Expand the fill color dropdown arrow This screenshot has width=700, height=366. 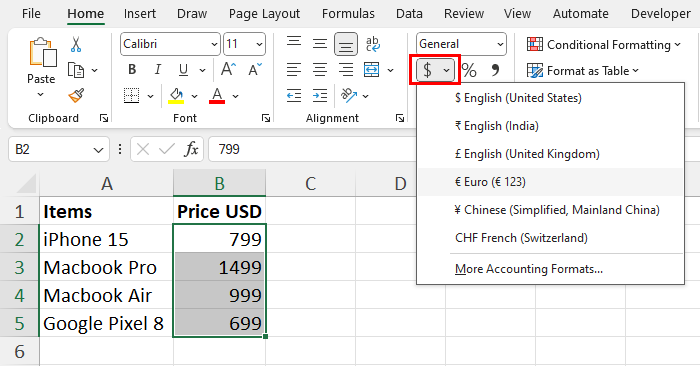(194, 96)
